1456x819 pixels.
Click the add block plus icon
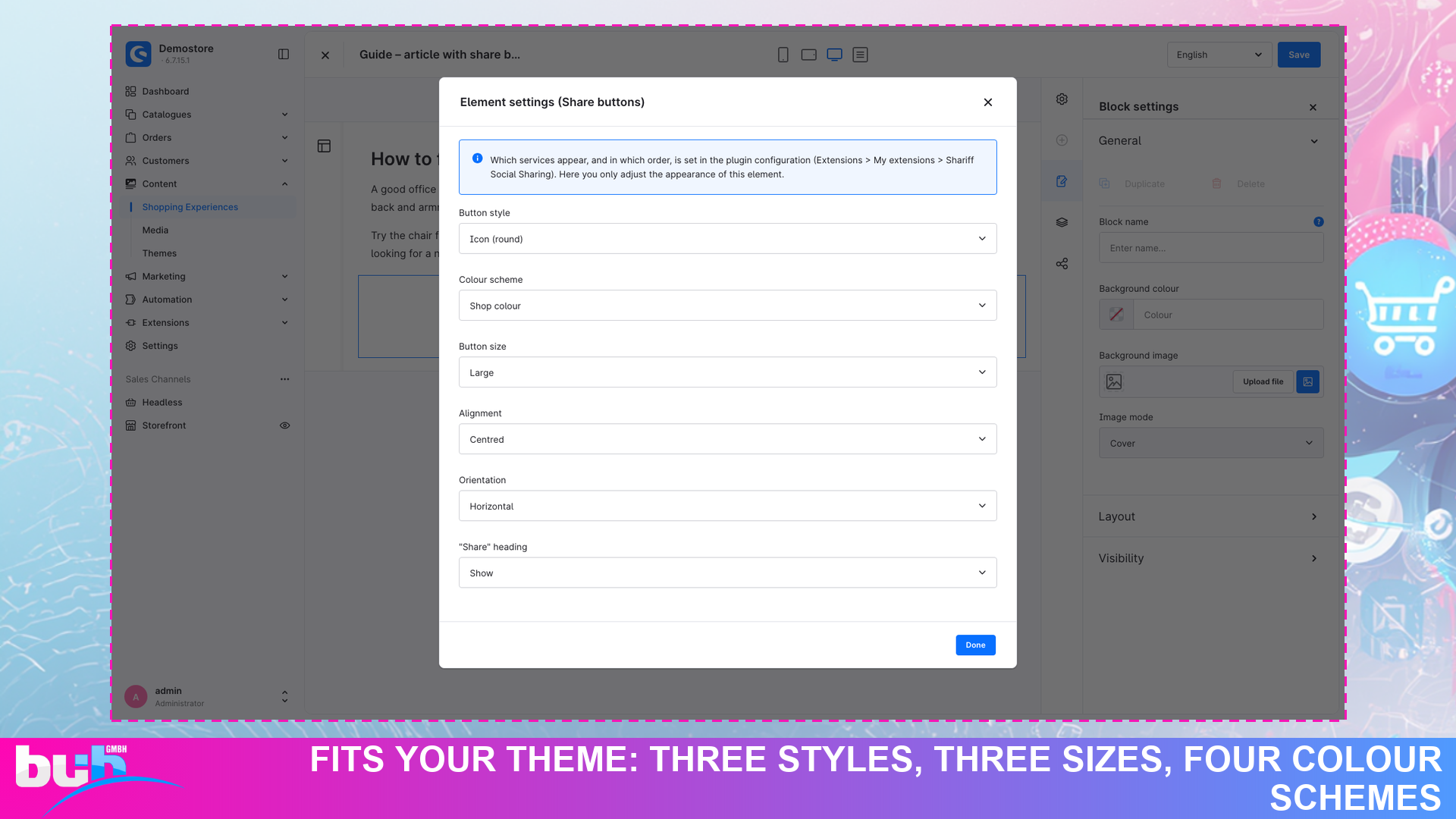(1062, 140)
